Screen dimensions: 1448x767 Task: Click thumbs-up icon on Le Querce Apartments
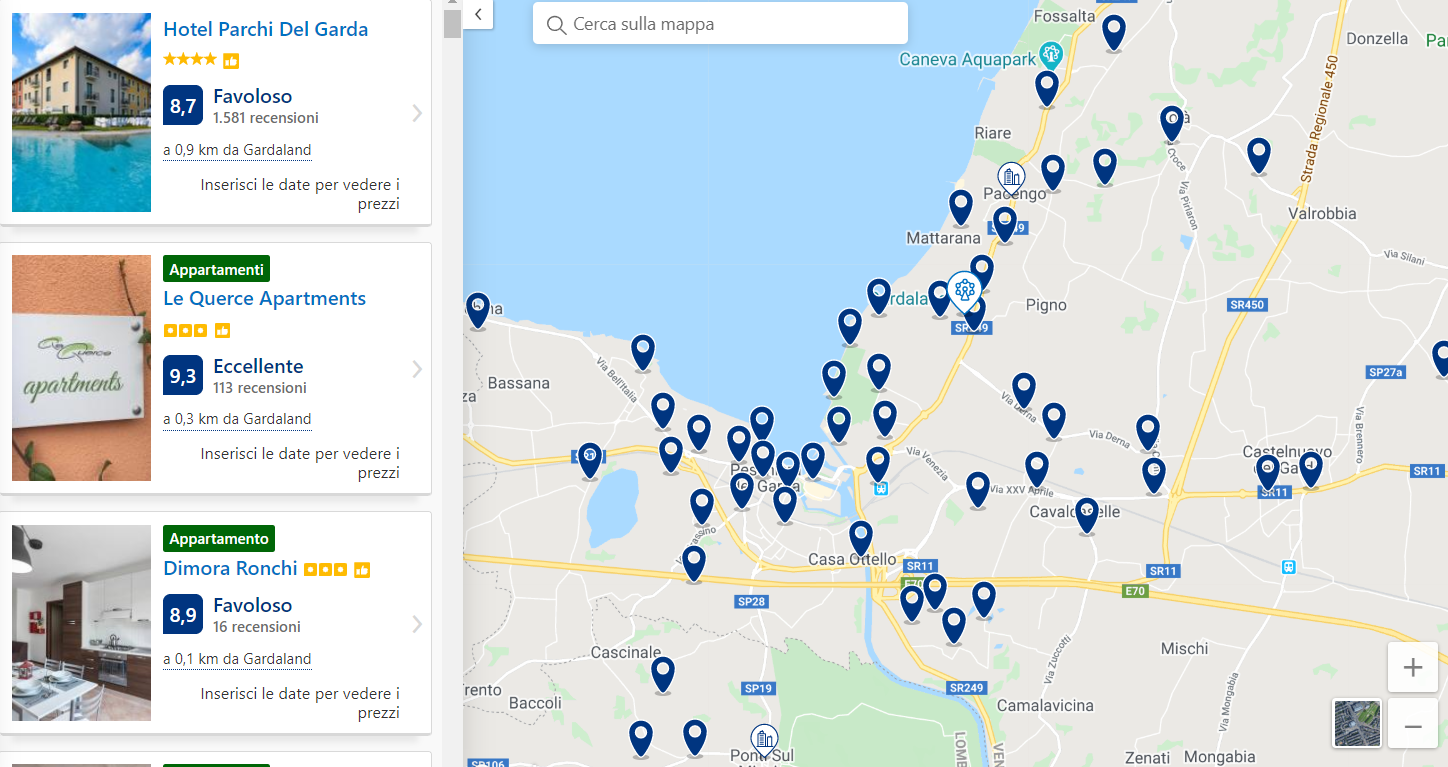point(222,330)
